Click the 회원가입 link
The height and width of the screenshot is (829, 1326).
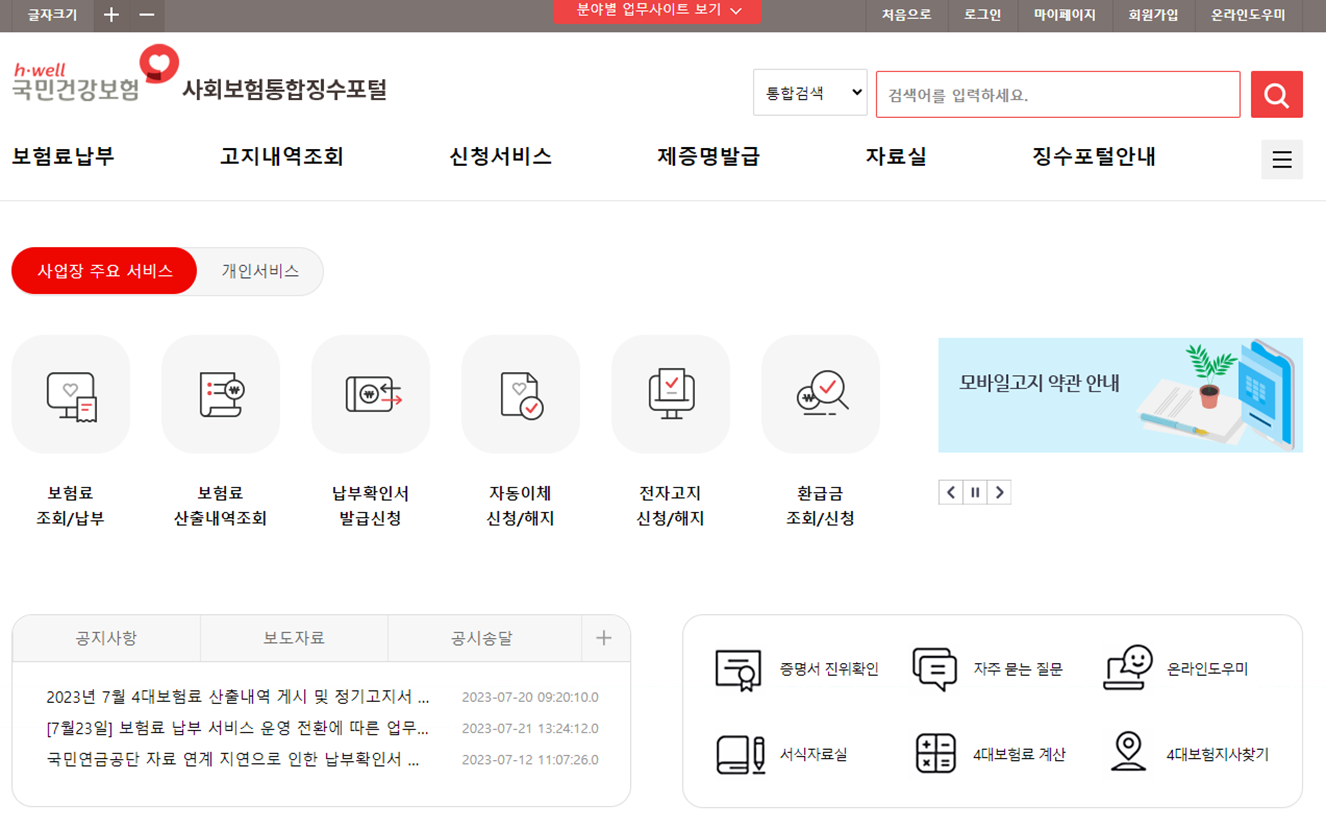(1154, 15)
